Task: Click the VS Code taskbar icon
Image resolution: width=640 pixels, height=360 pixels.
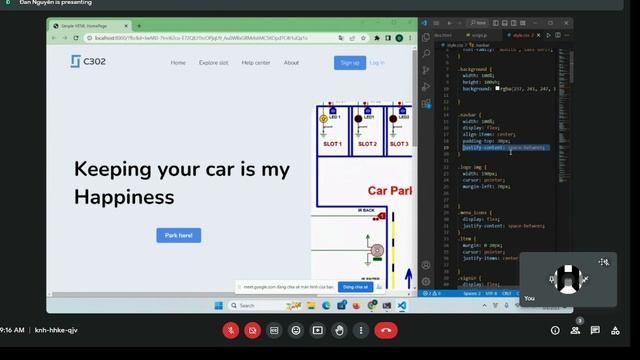Action: pyautogui.click(x=402, y=305)
